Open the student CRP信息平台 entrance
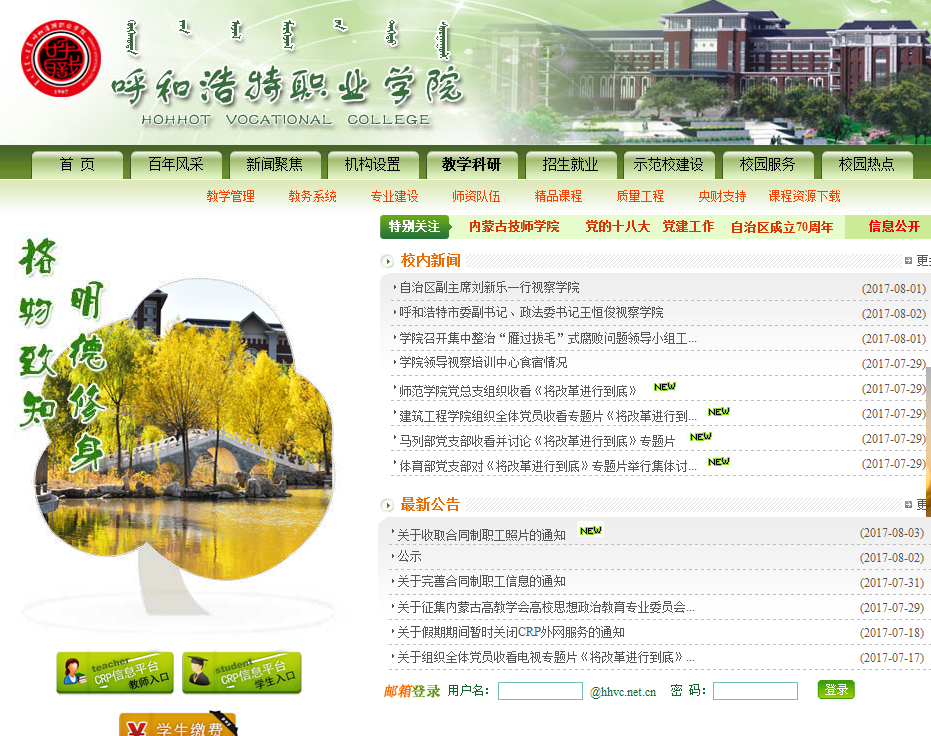 click(241, 673)
